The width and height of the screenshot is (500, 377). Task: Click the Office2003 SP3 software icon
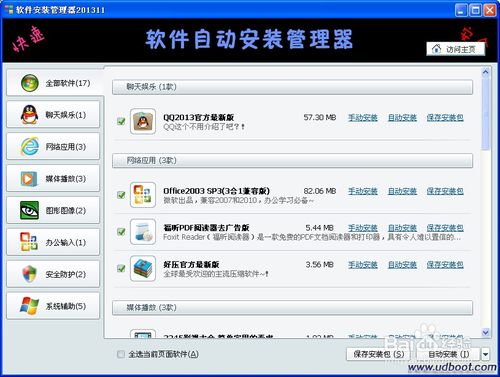pyautogui.click(x=143, y=195)
